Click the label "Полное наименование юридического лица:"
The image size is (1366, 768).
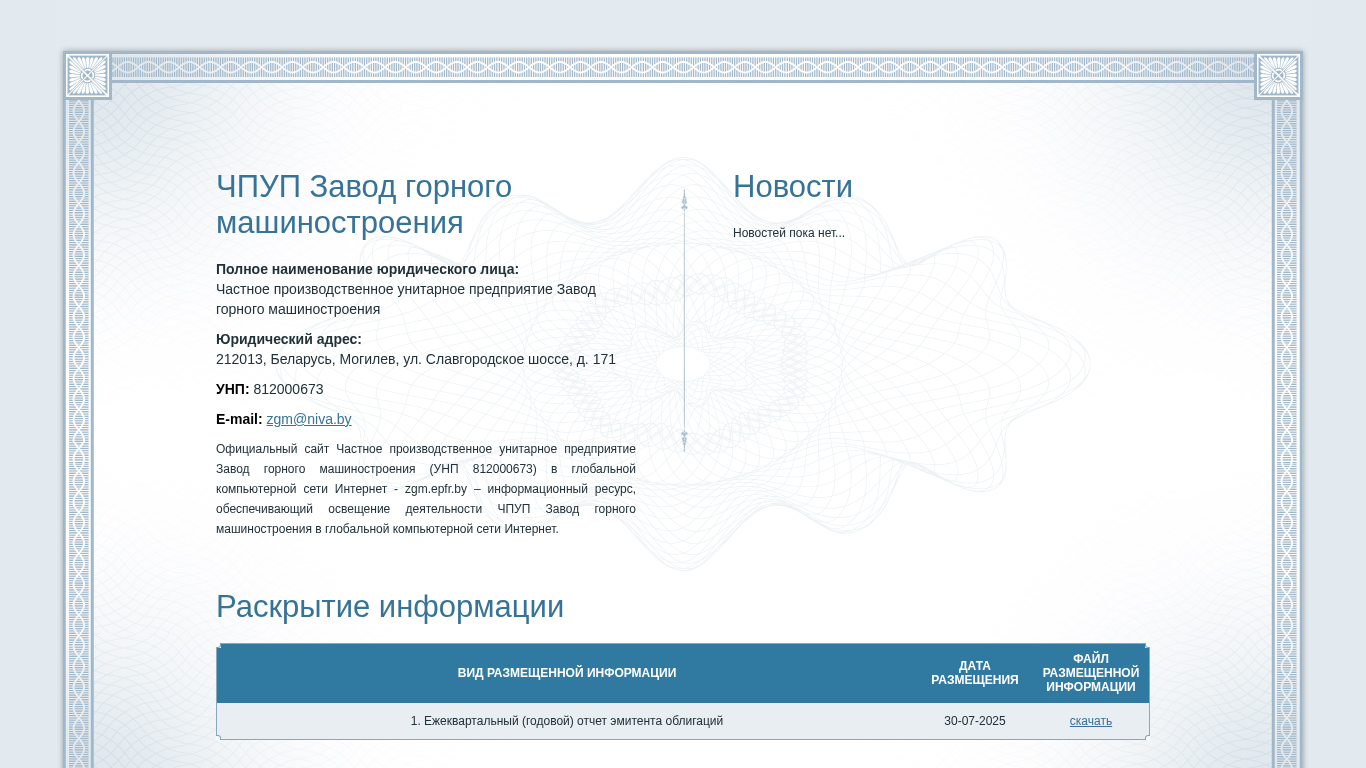367,269
